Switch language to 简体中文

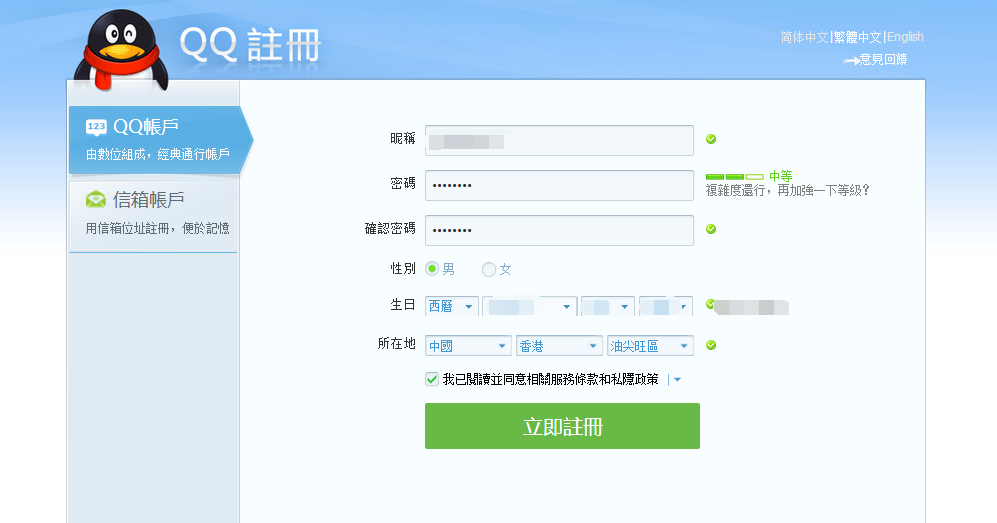804,37
